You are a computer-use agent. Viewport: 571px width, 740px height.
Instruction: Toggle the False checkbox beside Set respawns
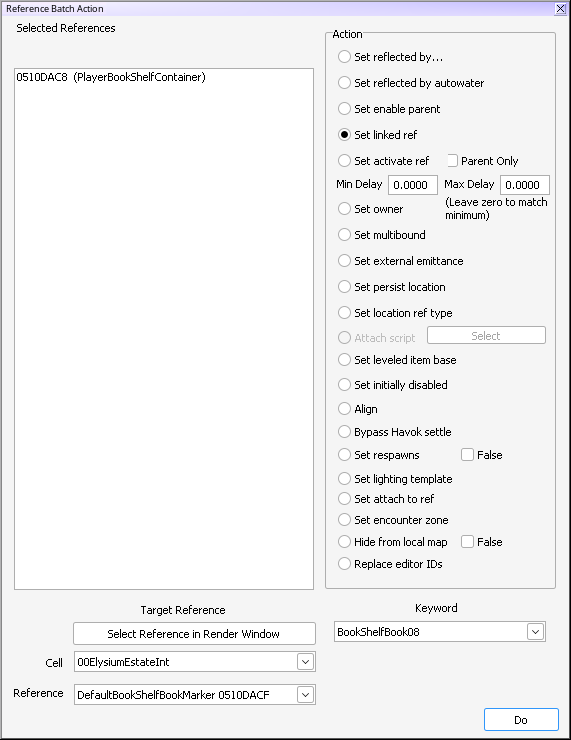467,455
